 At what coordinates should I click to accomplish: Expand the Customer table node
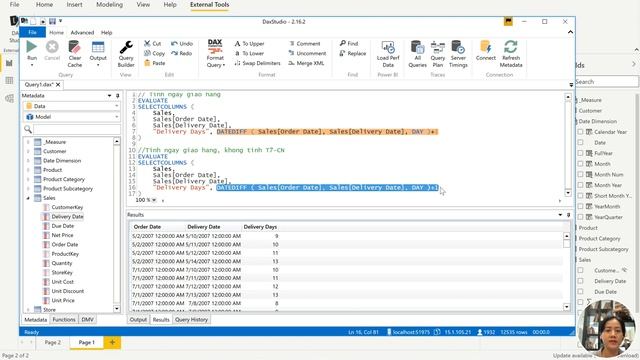(28, 151)
